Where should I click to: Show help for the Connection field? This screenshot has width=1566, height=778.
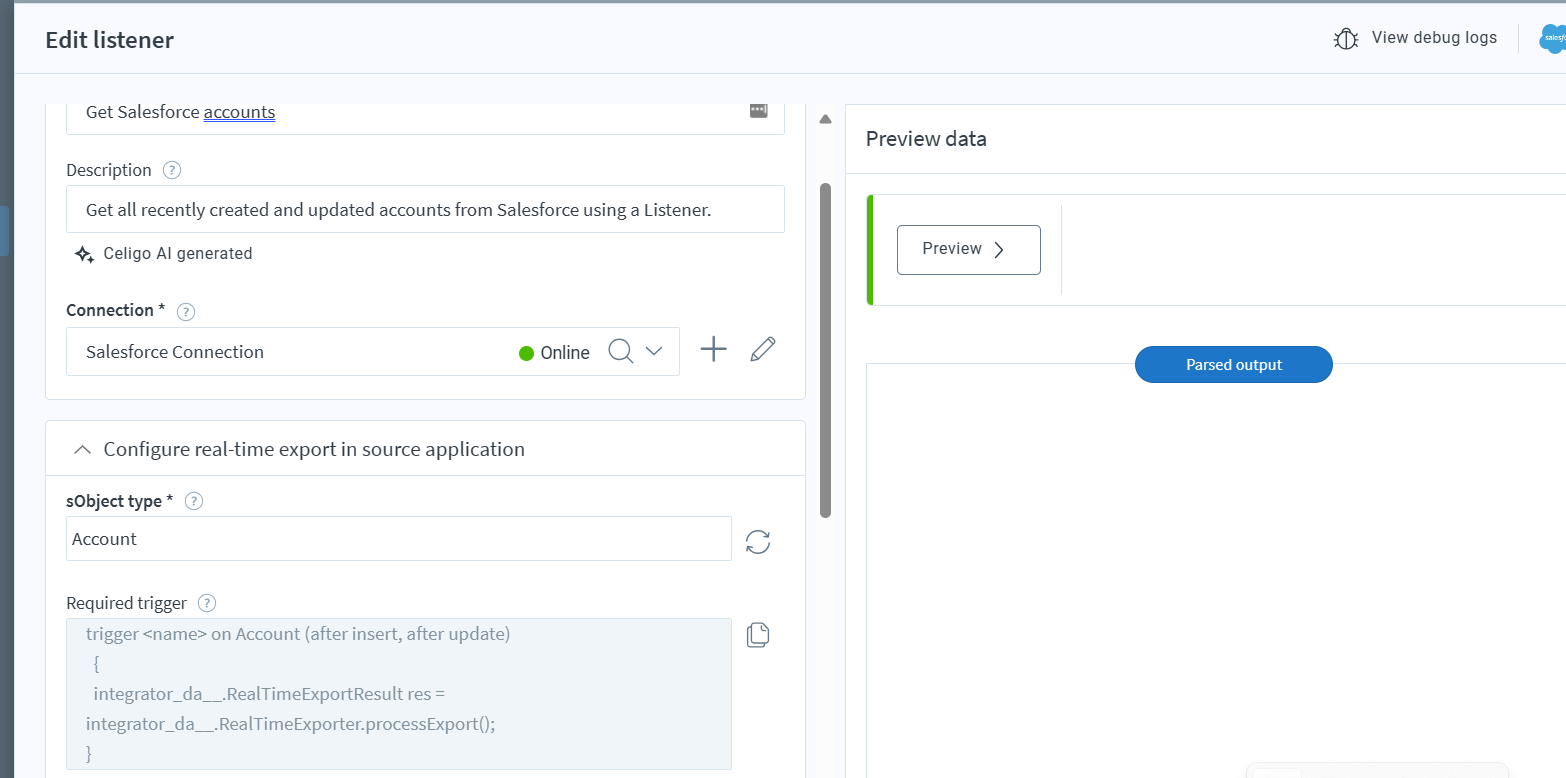(186, 311)
